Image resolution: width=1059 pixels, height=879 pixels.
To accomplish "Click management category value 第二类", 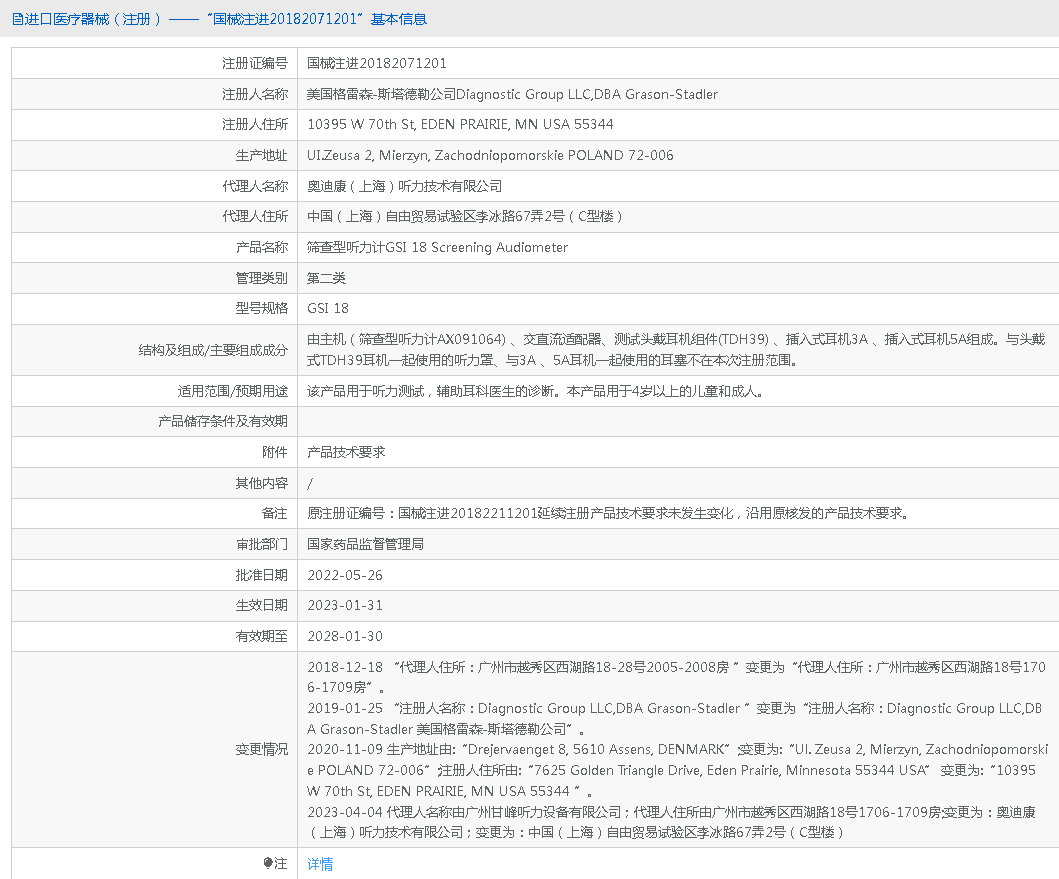I will tap(326, 278).
